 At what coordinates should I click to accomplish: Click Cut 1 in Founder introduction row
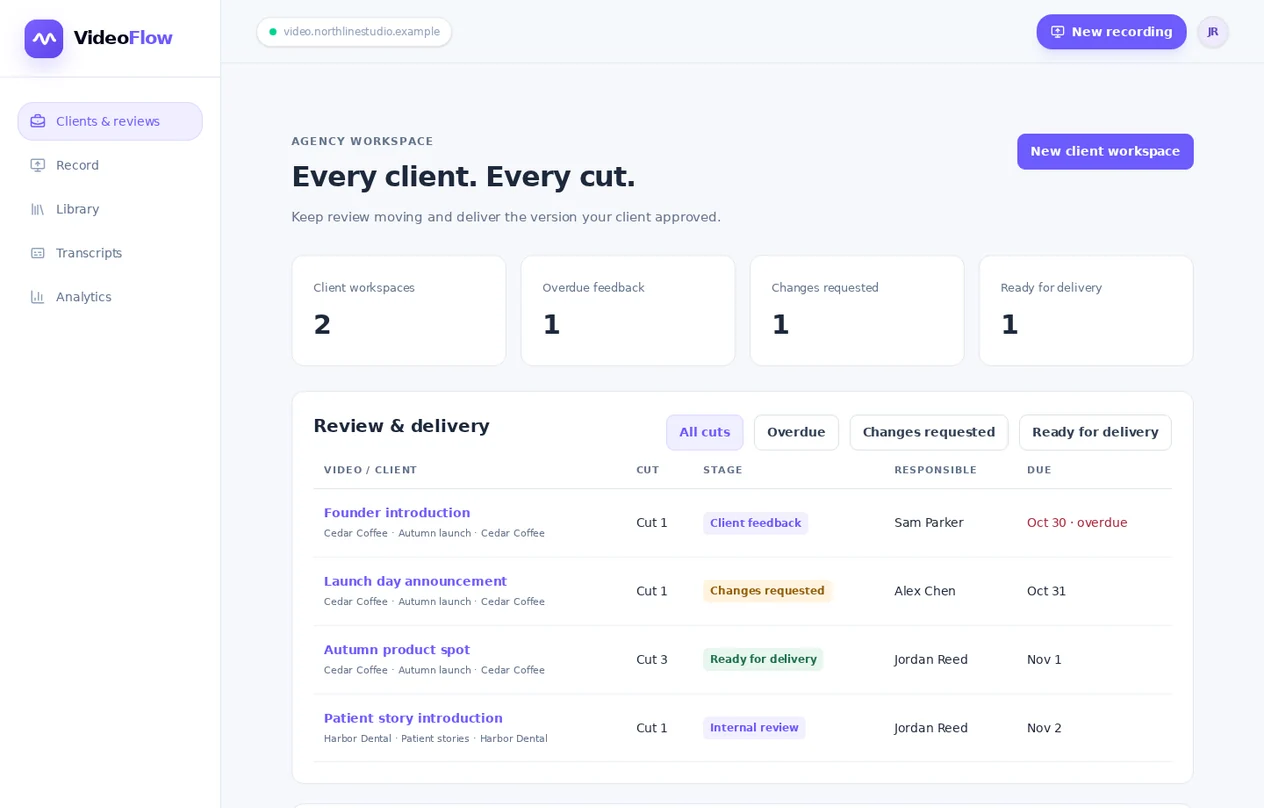(x=652, y=523)
